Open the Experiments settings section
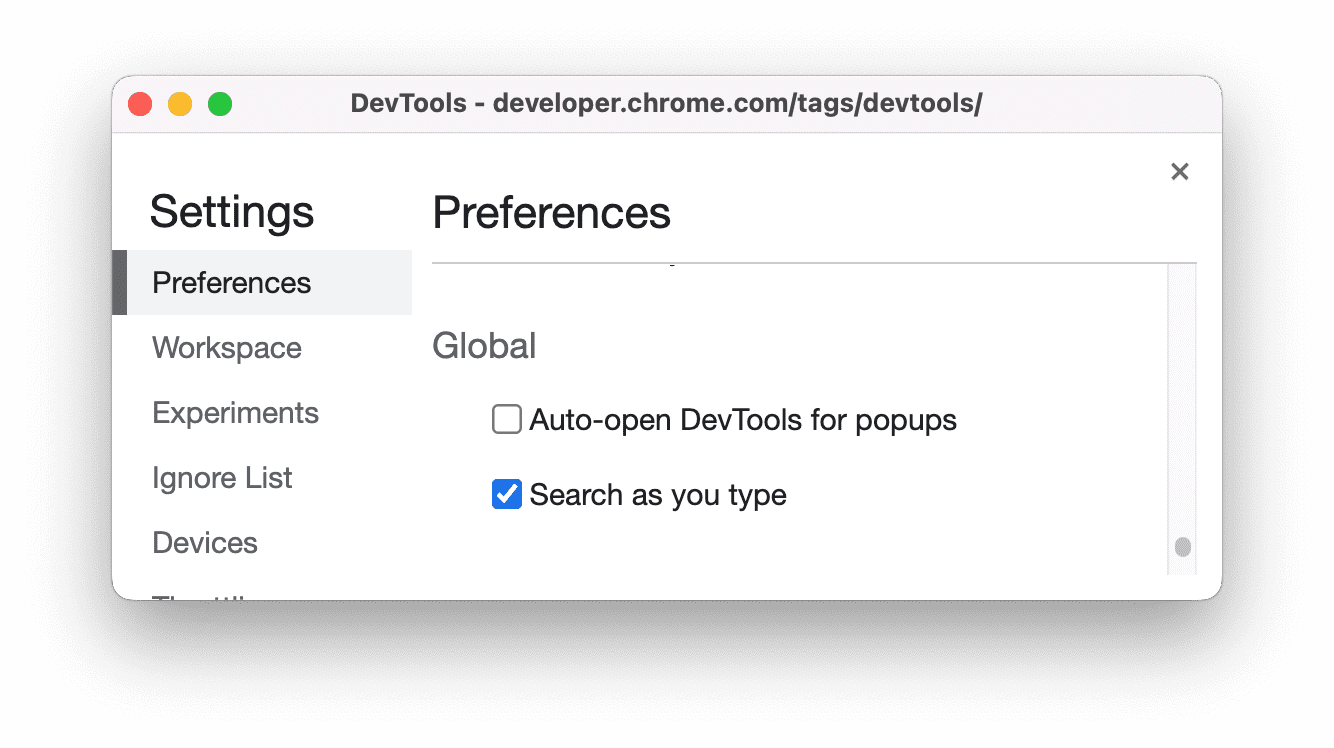The height and width of the screenshot is (748, 1334). click(235, 412)
